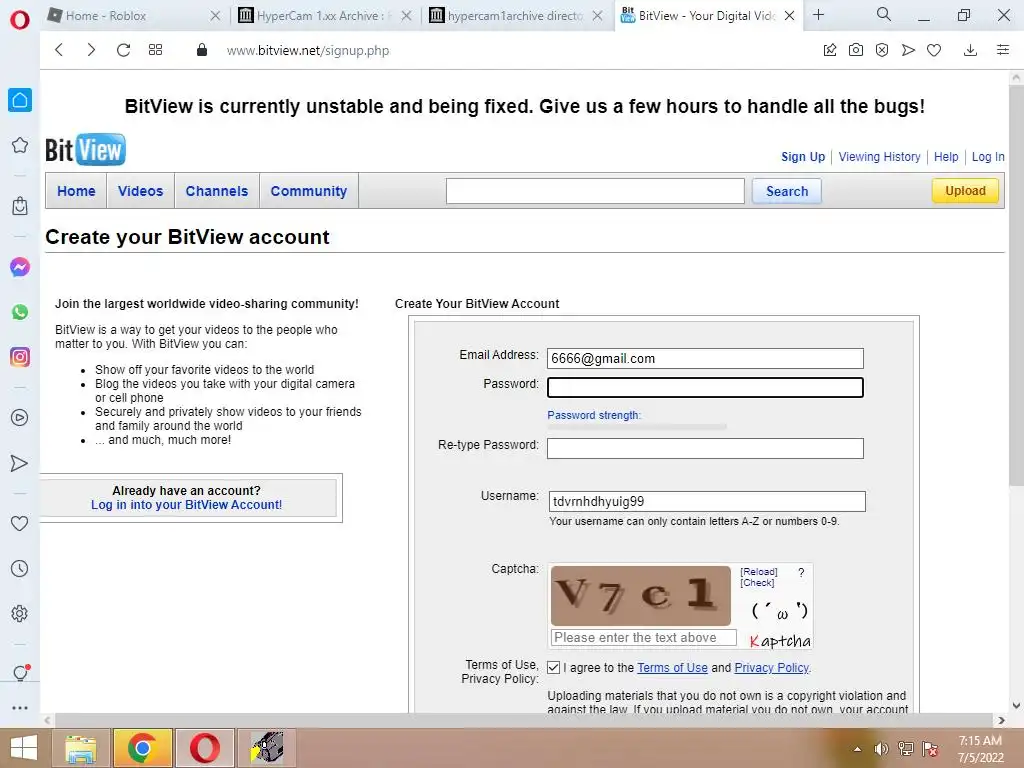Open the Windows Start button
Image resolution: width=1024 pixels, height=768 pixels.
[24, 748]
